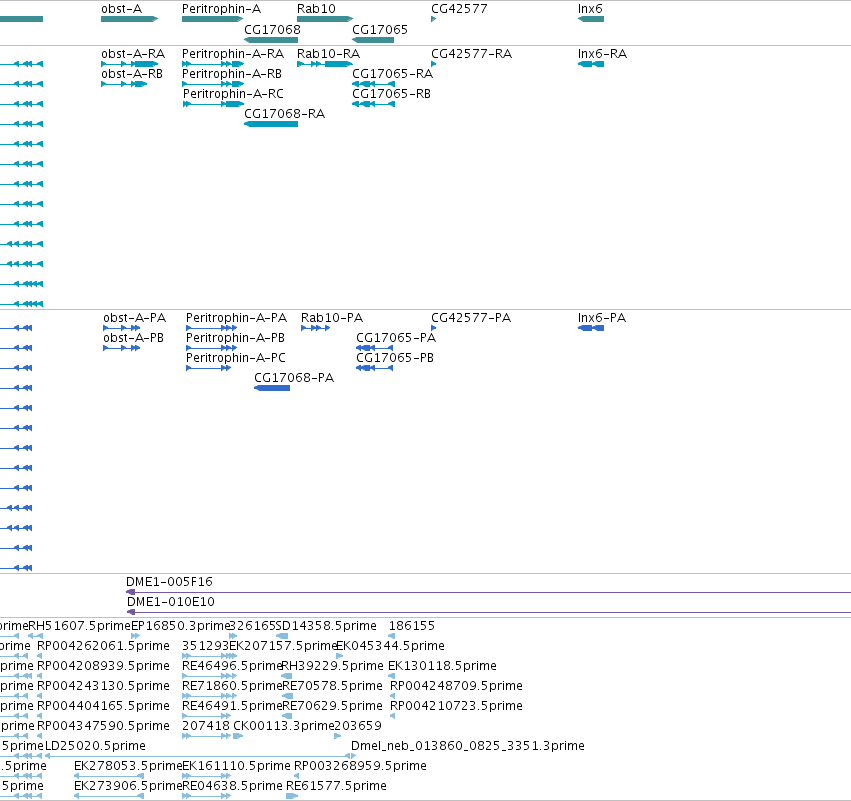The image size is (851, 801).
Task: Click the CG42577-PA protein label
Action: (471, 317)
